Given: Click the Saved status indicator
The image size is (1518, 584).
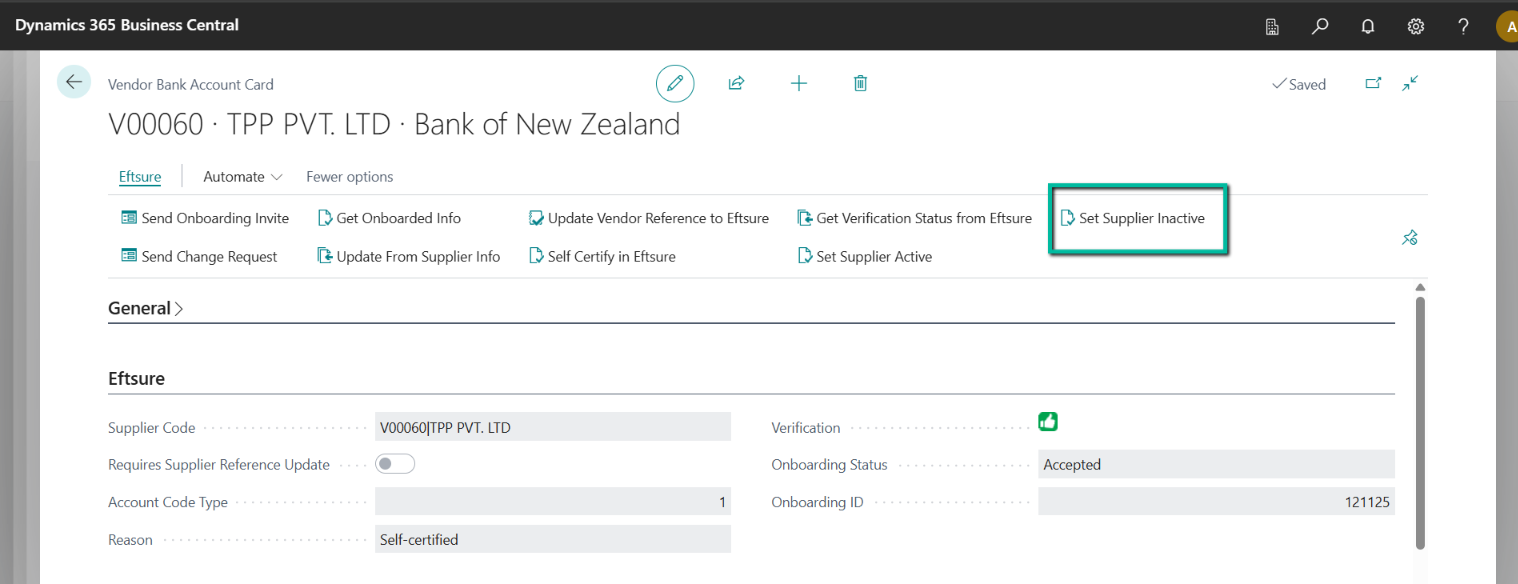Looking at the screenshot, I should click(1299, 85).
